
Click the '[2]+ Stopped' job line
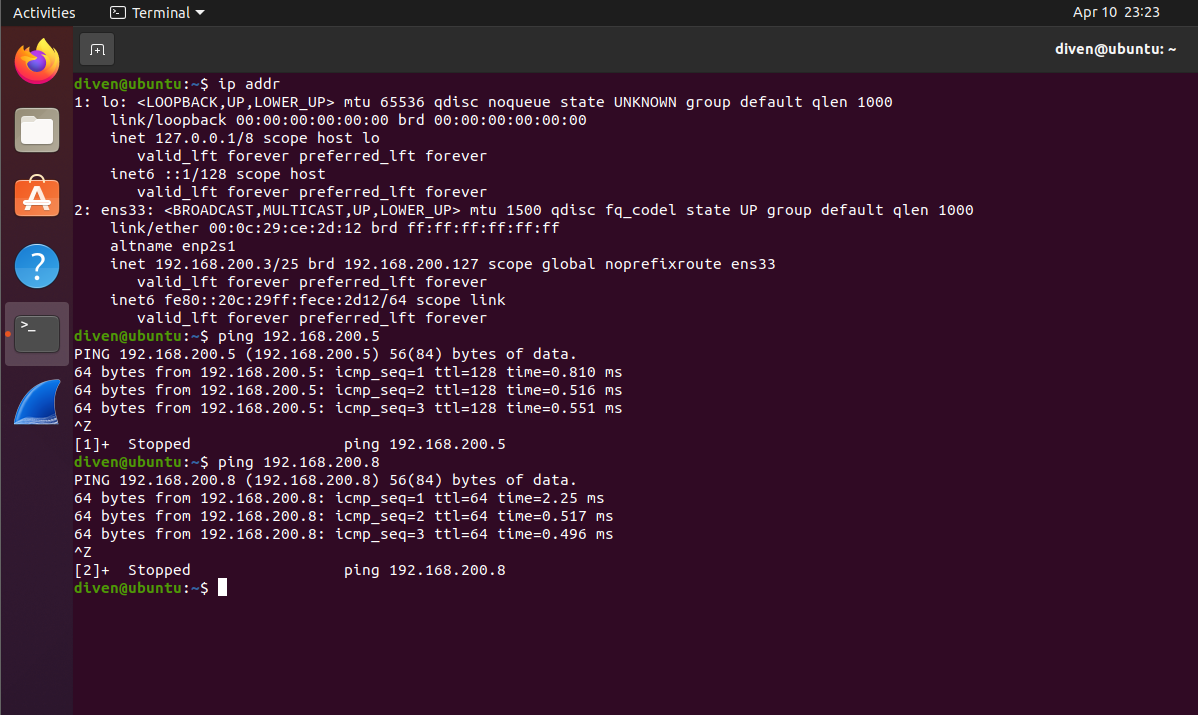(x=132, y=570)
